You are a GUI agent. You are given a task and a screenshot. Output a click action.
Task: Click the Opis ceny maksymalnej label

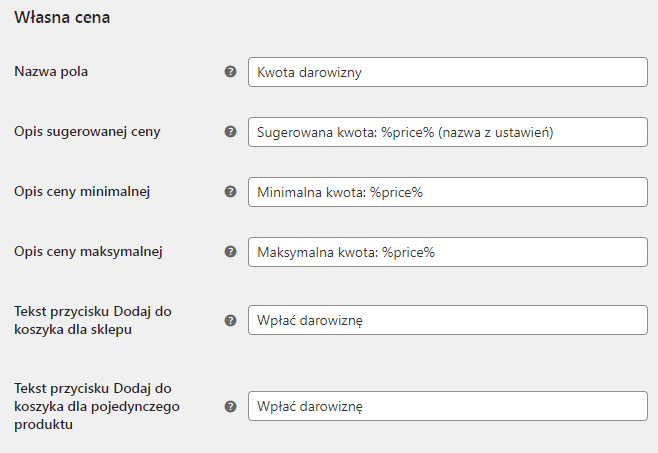88,252
